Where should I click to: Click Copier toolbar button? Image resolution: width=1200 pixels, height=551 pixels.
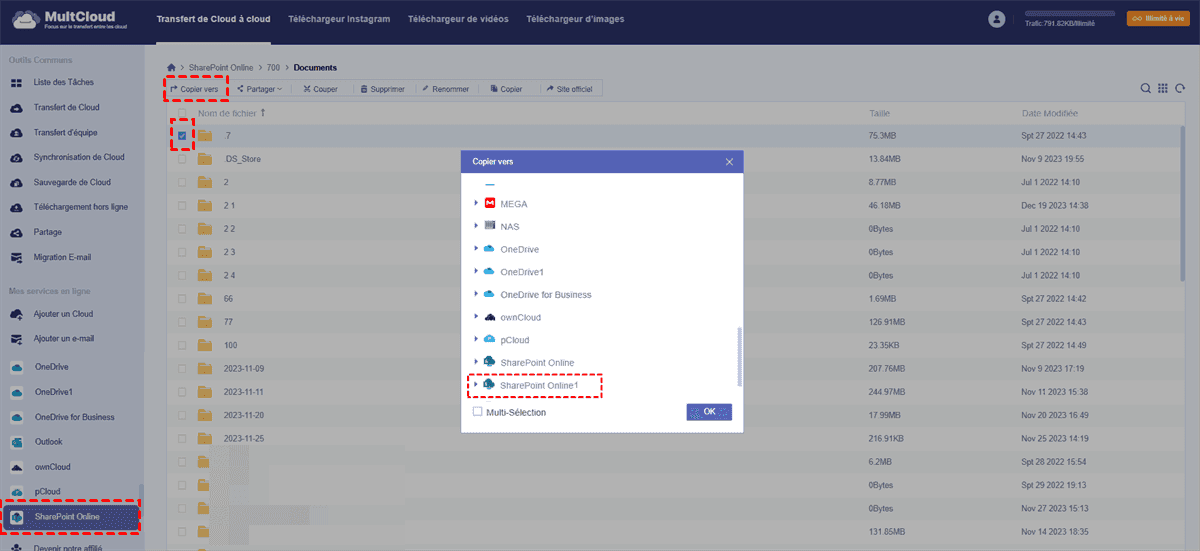[506, 89]
